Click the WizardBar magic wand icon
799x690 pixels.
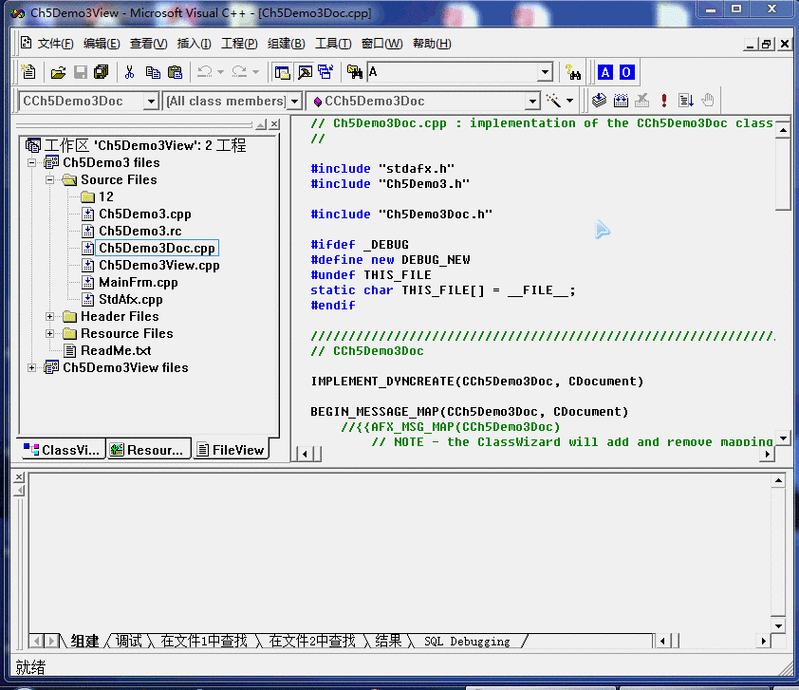[553, 100]
